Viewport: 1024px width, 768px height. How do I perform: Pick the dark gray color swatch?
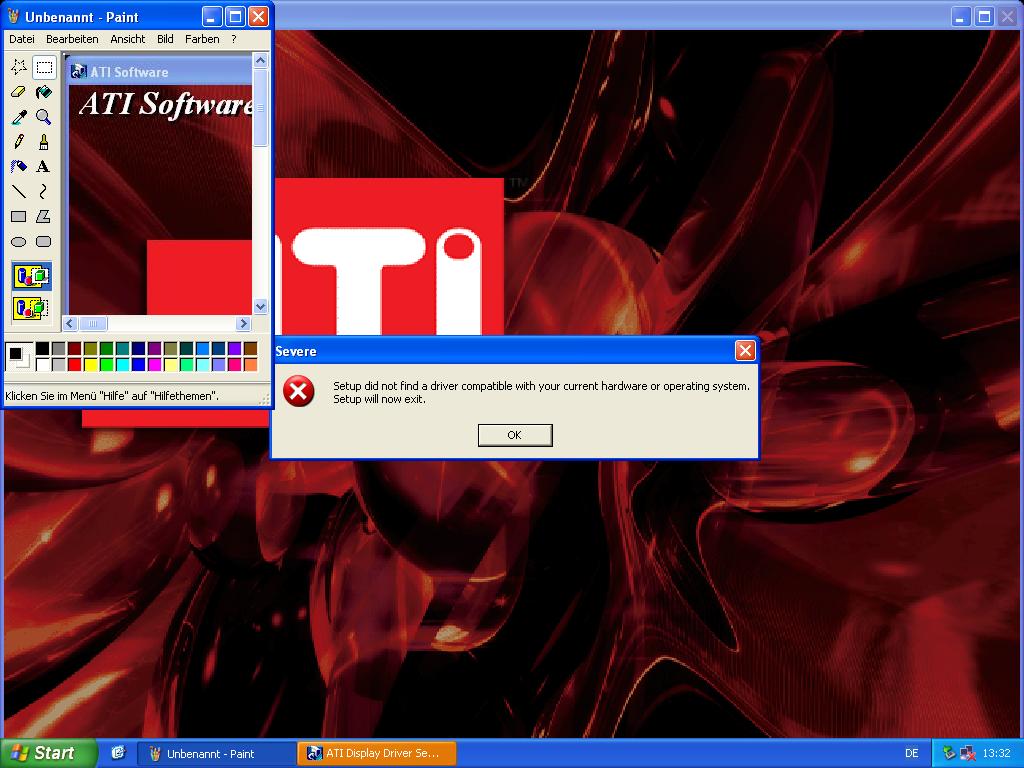(59, 348)
